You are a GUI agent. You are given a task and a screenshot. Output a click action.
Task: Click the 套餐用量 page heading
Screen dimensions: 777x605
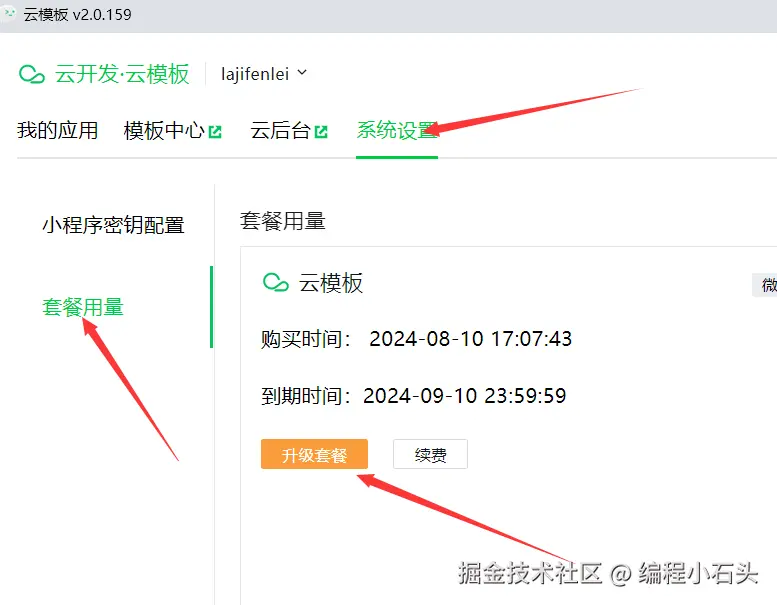pyautogui.click(x=282, y=221)
